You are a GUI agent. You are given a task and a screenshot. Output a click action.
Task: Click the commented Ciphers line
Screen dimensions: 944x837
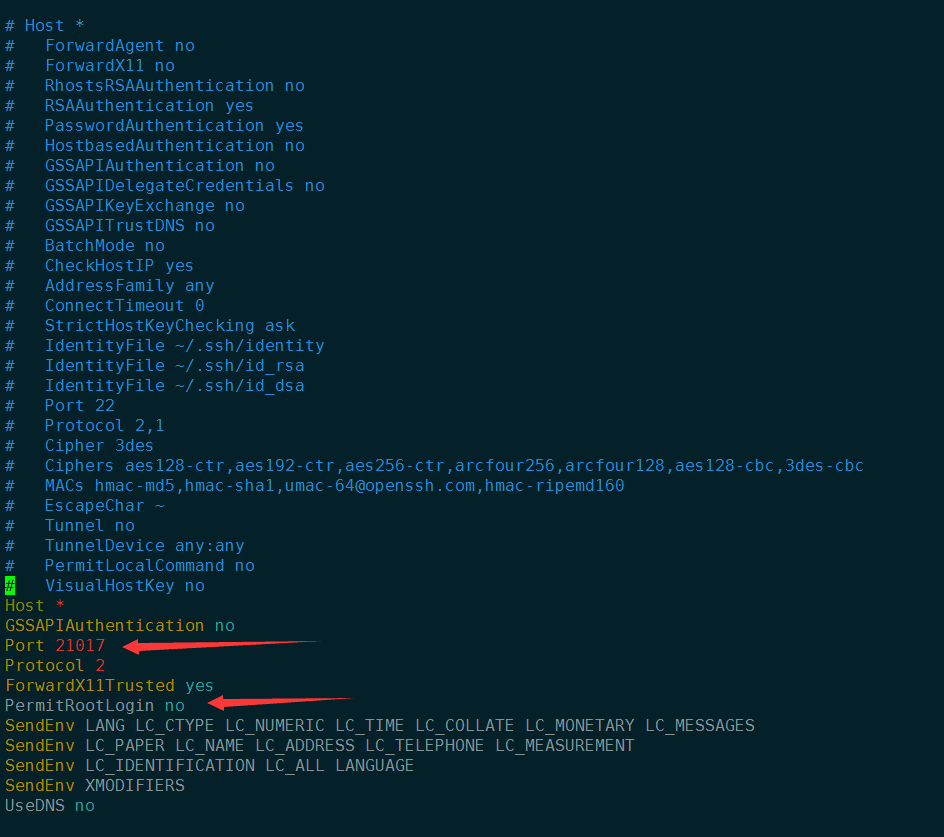(x=434, y=466)
